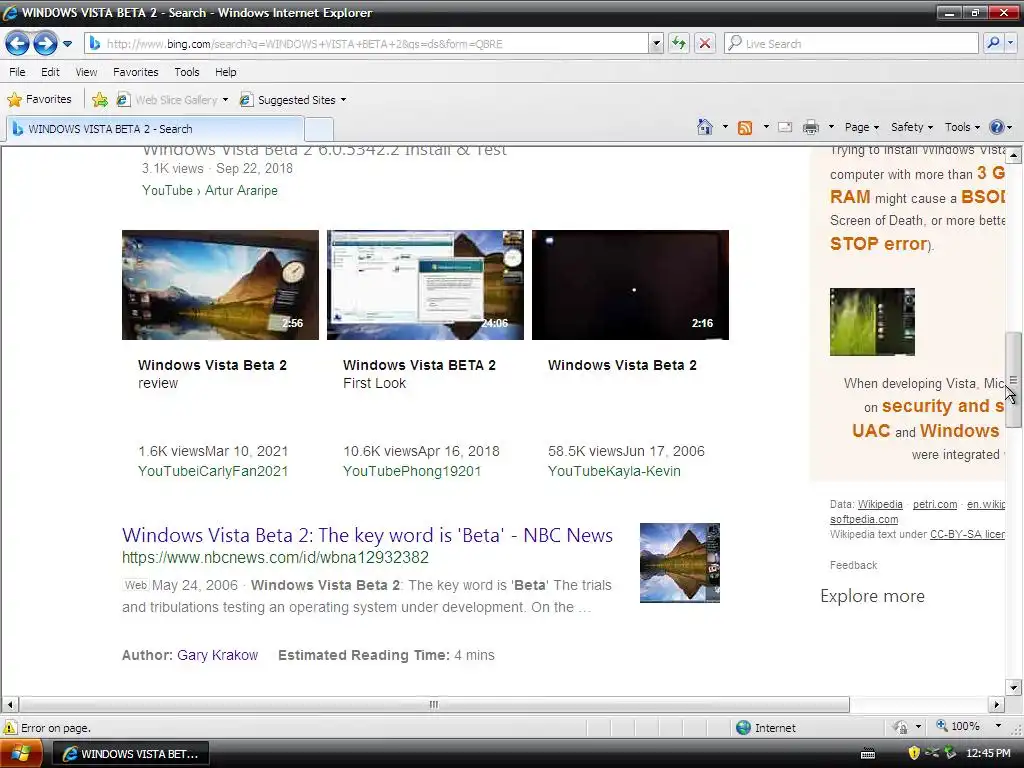Click the vertical scrollbar down arrow
Screen dimensions: 1024x768
tap(1013, 686)
